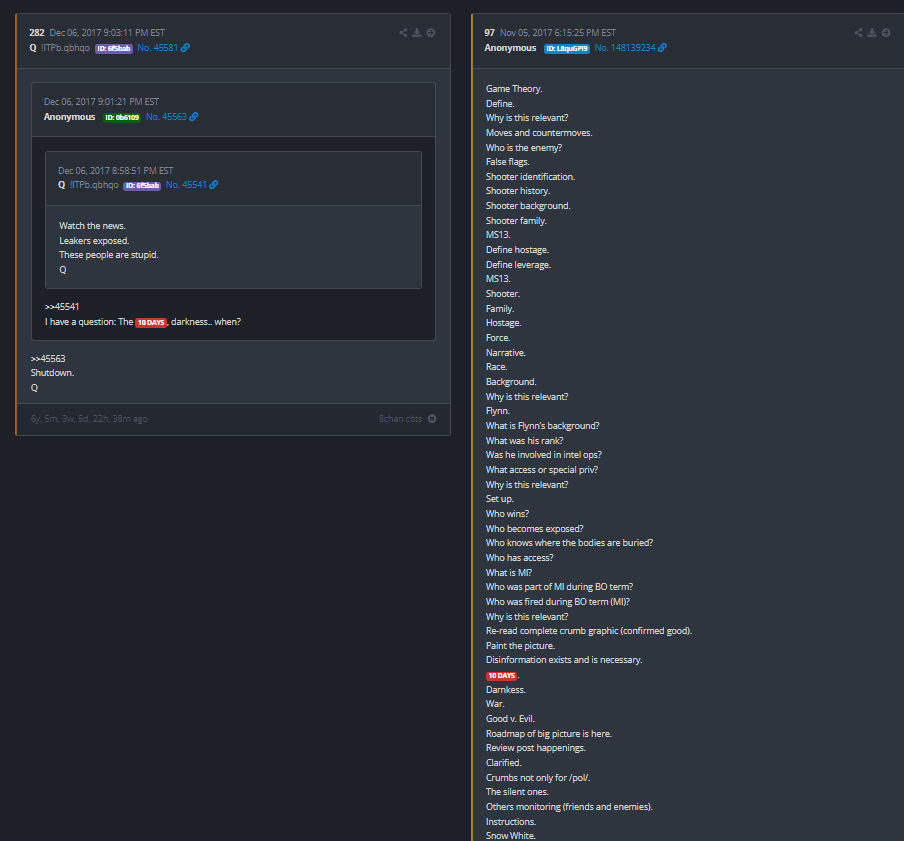
Task: Click the line "What is Flynn's background?"
Action: pyautogui.click(x=543, y=426)
